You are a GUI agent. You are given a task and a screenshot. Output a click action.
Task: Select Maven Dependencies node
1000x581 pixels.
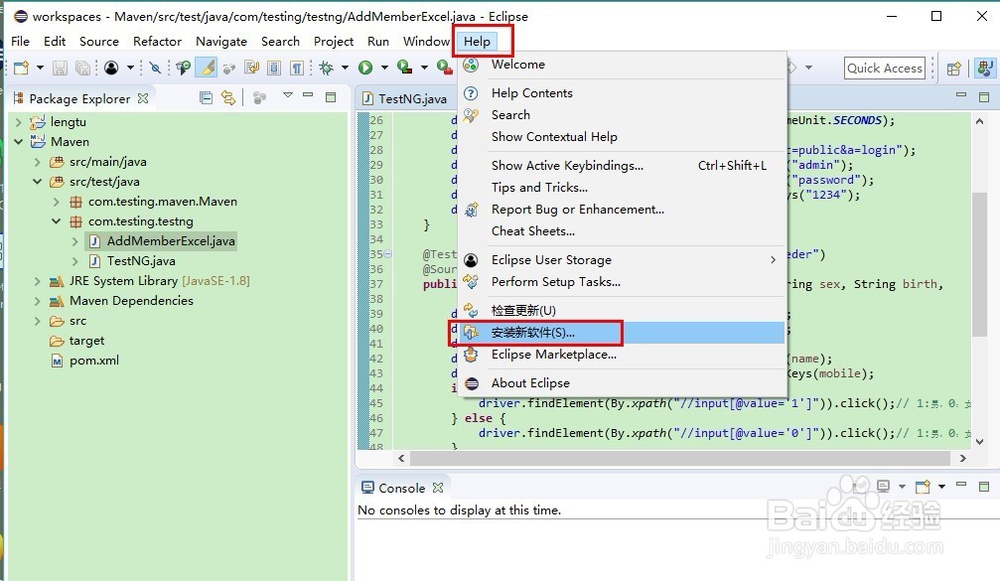point(131,300)
